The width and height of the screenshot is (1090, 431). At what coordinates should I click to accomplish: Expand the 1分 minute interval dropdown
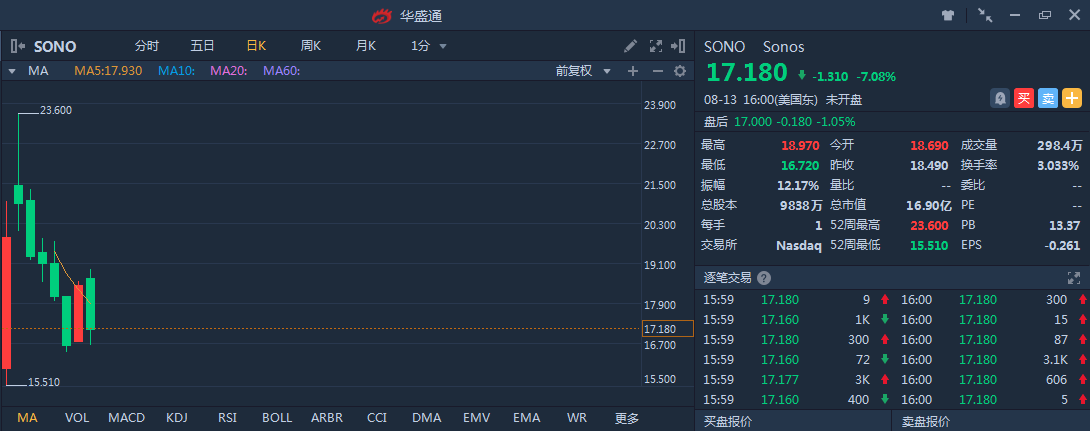(x=429, y=46)
